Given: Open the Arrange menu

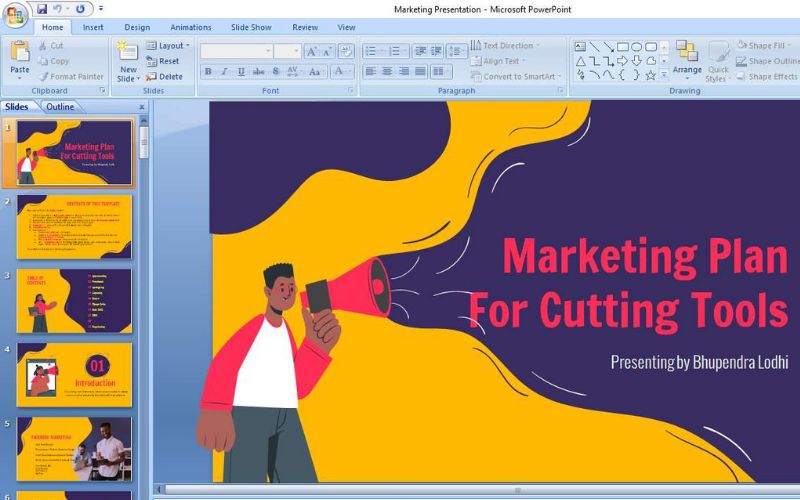Looking at the screenshot, I should pyautogui.click(x=687, y=60).
